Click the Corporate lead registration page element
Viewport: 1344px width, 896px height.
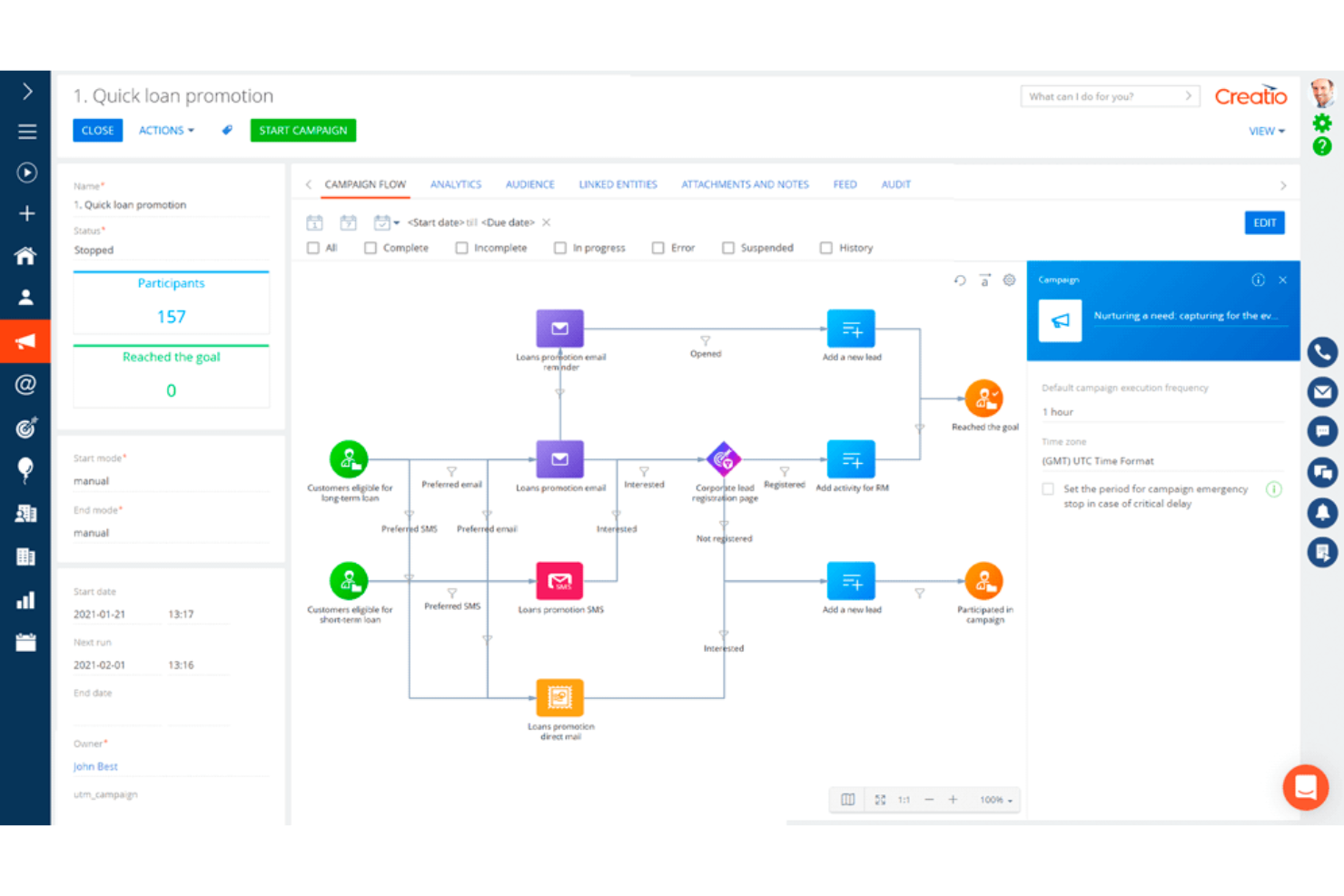[x=723, y=458]
